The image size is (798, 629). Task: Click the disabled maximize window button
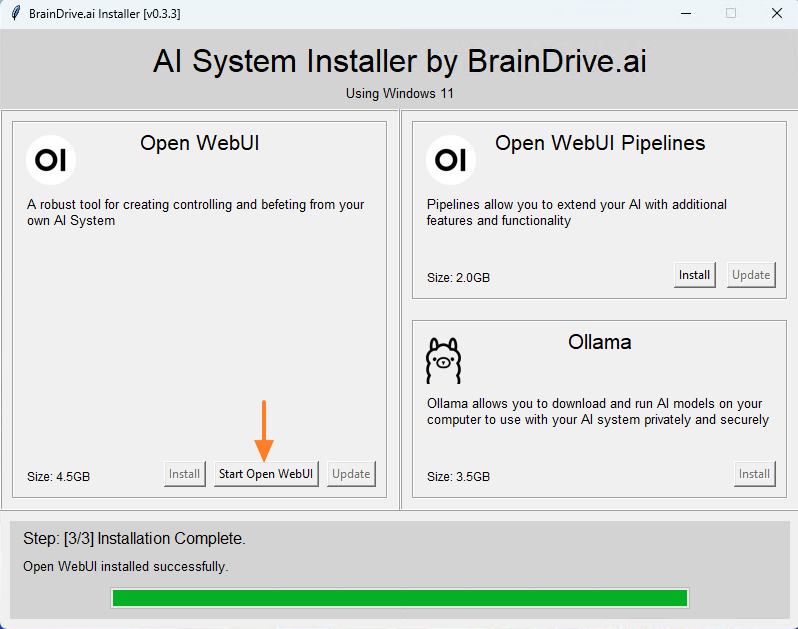coord(731,13)
